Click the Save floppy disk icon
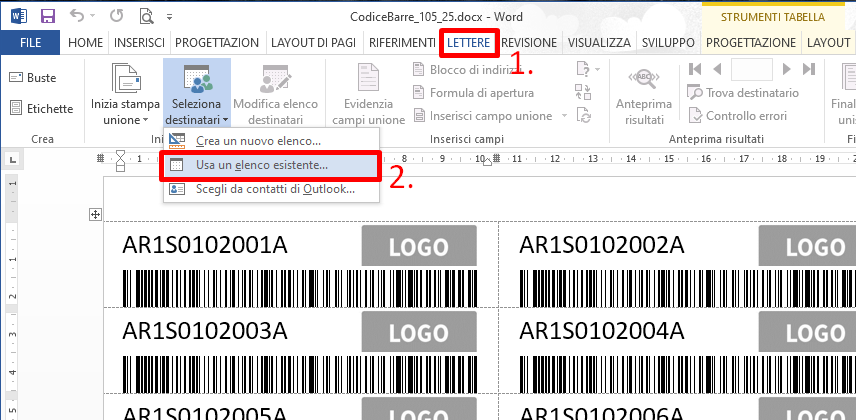 (x=48, y=16)
